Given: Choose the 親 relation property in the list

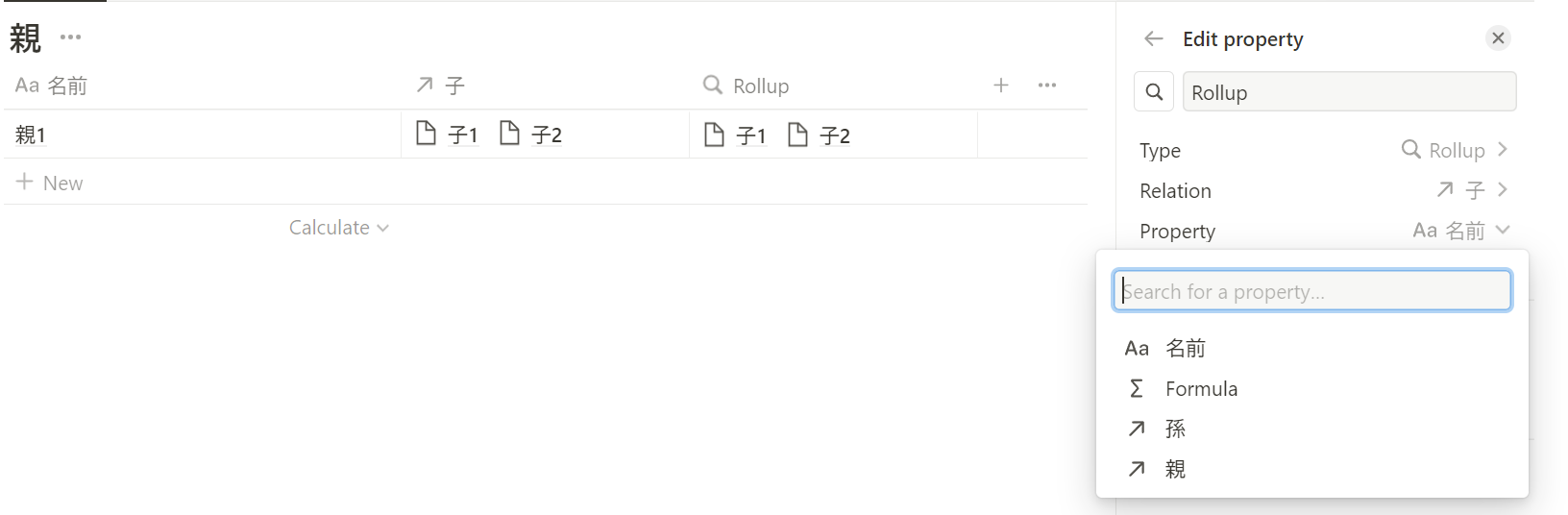Looking at the screenshot, I should (1175, 469).
